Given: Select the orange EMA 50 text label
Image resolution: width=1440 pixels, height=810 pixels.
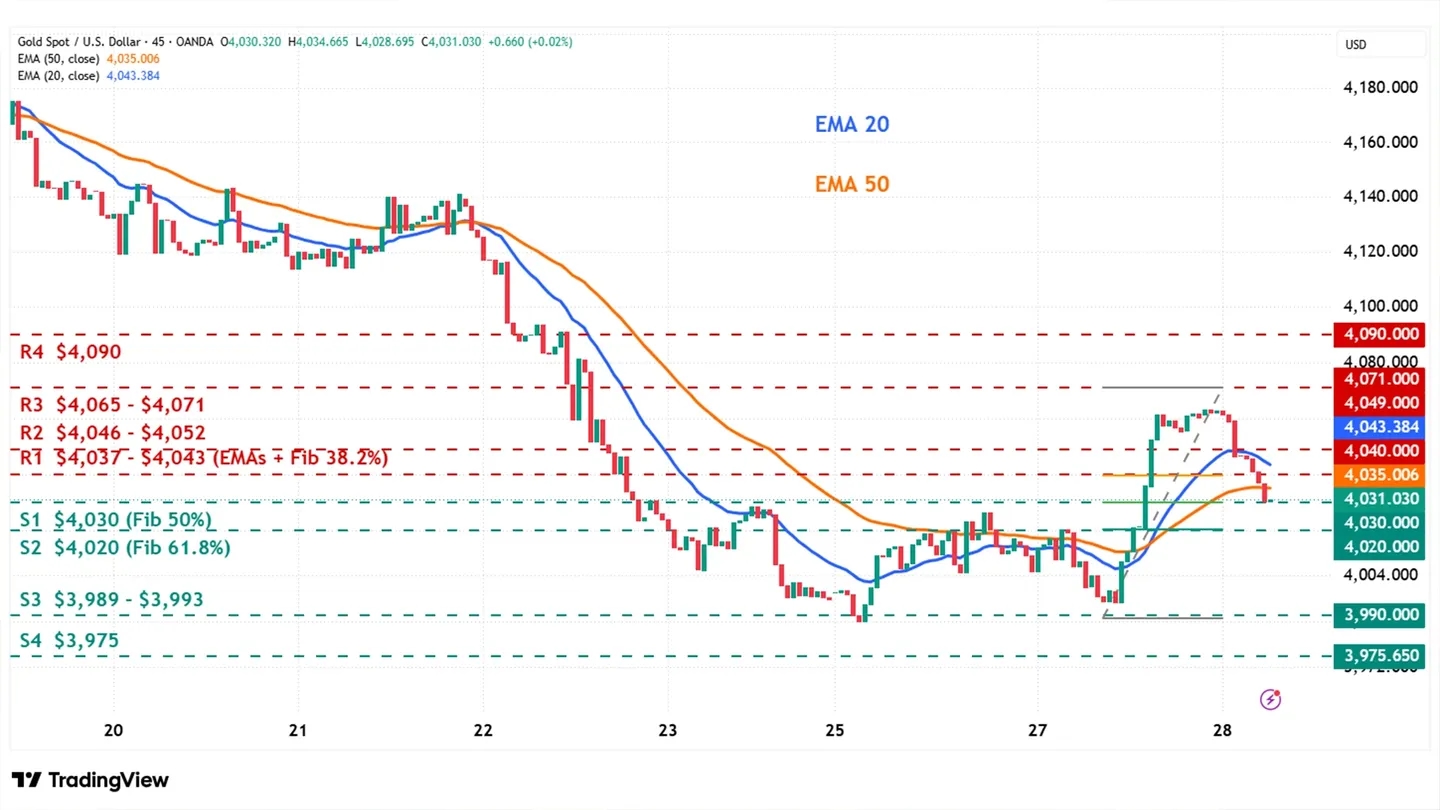Looking at the screenshot, I should (x=852, y=184).
